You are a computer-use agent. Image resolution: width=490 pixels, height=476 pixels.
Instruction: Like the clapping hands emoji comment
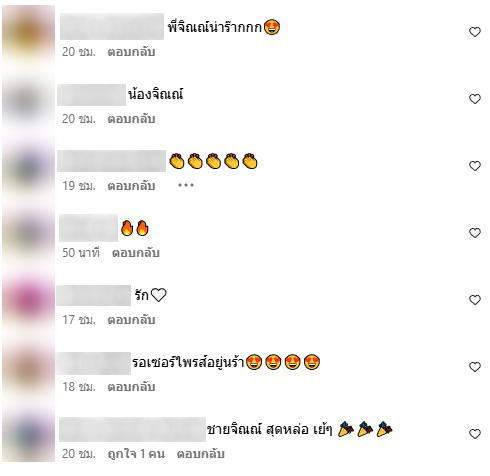pyautogui.click(x=475, y=166)
